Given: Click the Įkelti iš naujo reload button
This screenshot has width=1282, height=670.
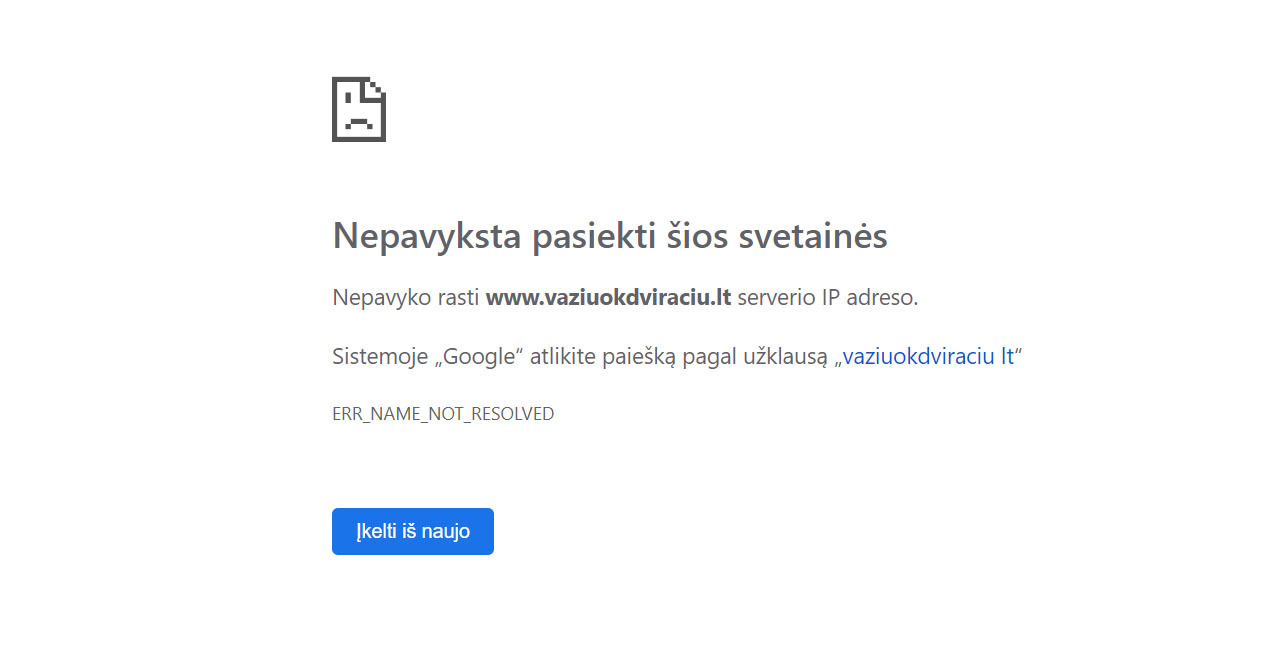Looking at the screenshot, I should coord(413,531).
